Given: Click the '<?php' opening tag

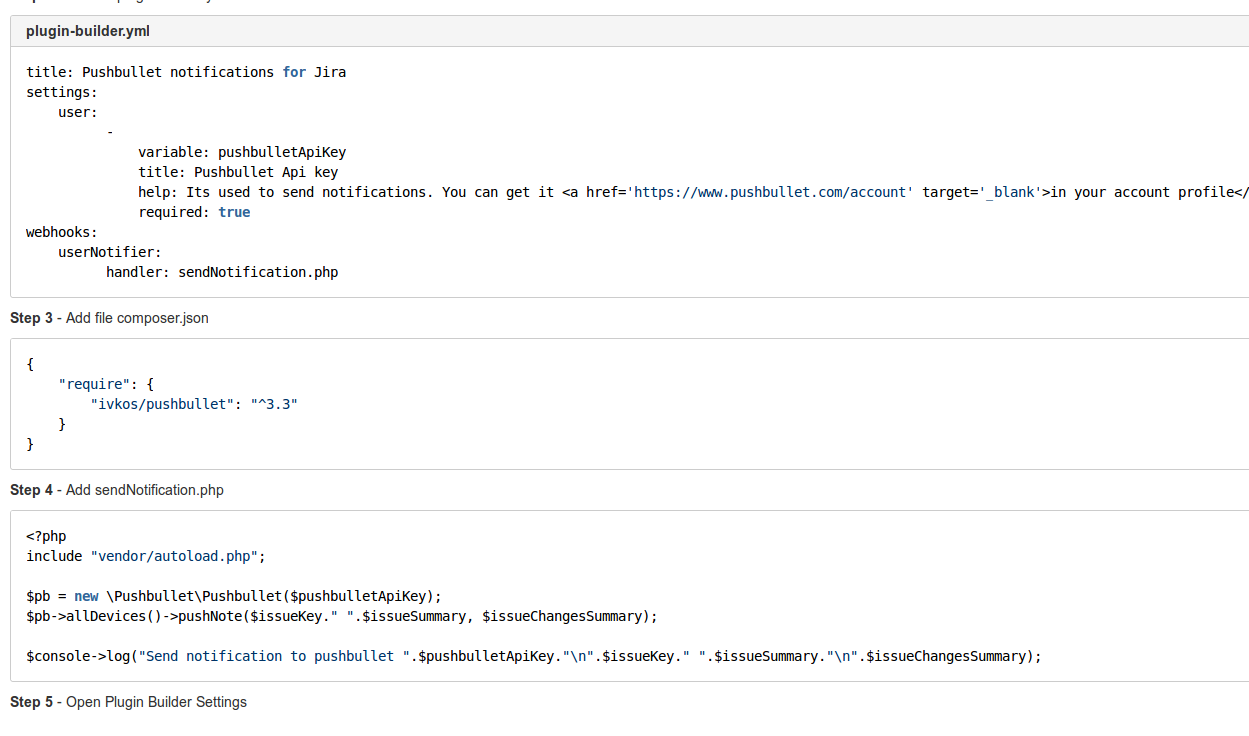Looking at the screenshot, I should click(x=46, y=536).
